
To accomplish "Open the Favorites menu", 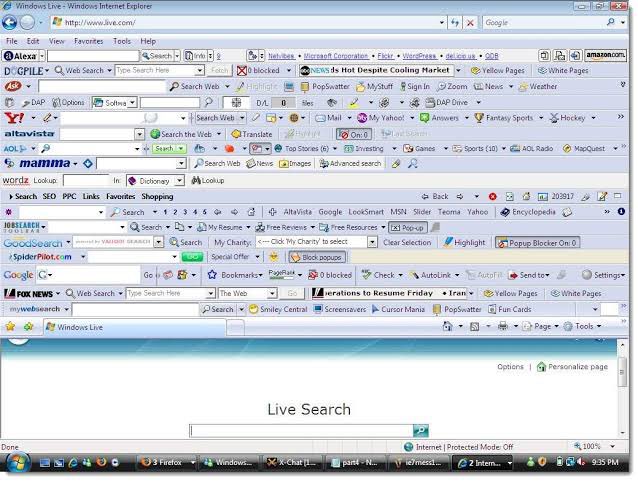I will (x=88, y=41).
